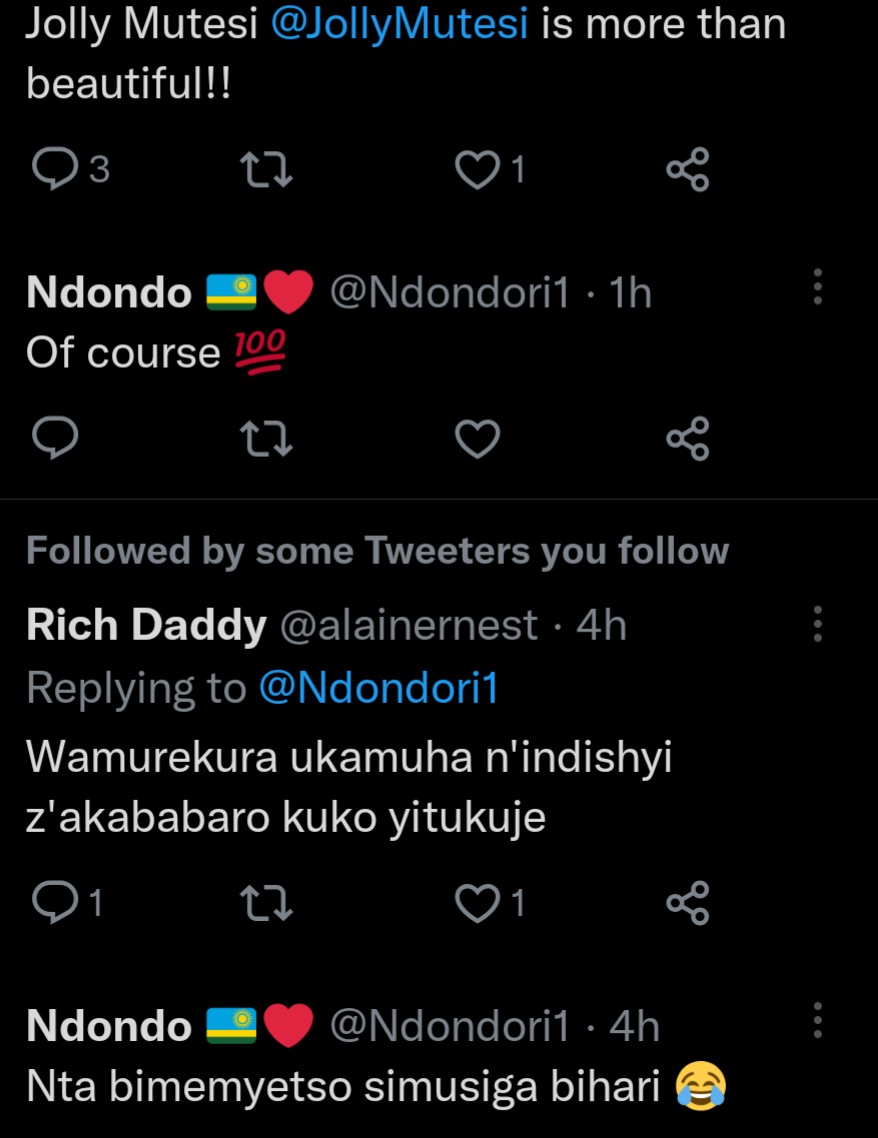Like Rich Daddy's tweet
This screenshot has height=1138, width=878.
pos(477,902)
